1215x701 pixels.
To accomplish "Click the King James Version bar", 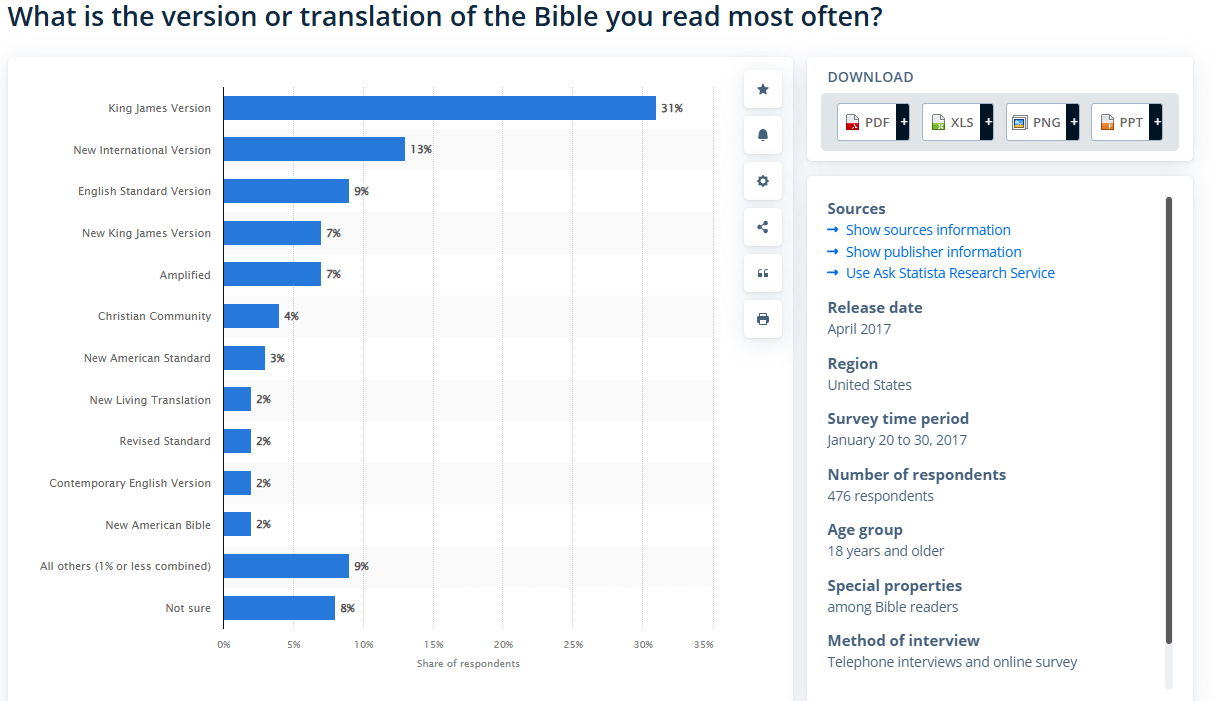I will pos(439,108).
